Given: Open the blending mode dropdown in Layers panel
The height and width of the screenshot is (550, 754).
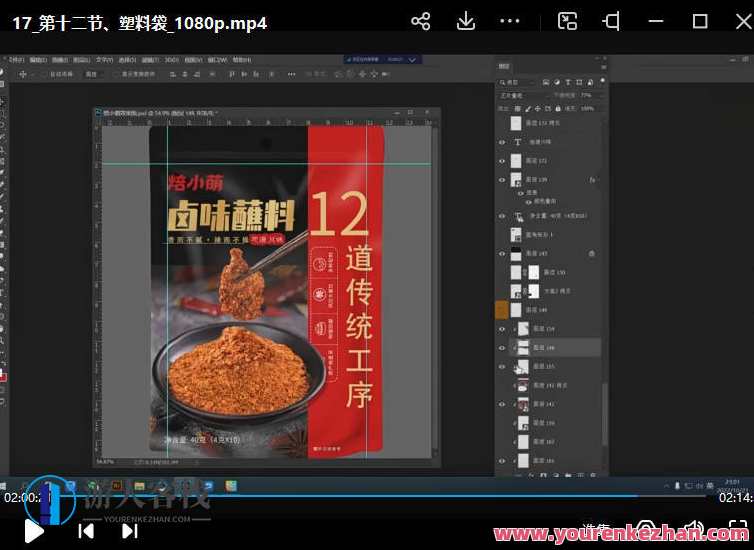Looking at the screenshot, I should 522,96.
